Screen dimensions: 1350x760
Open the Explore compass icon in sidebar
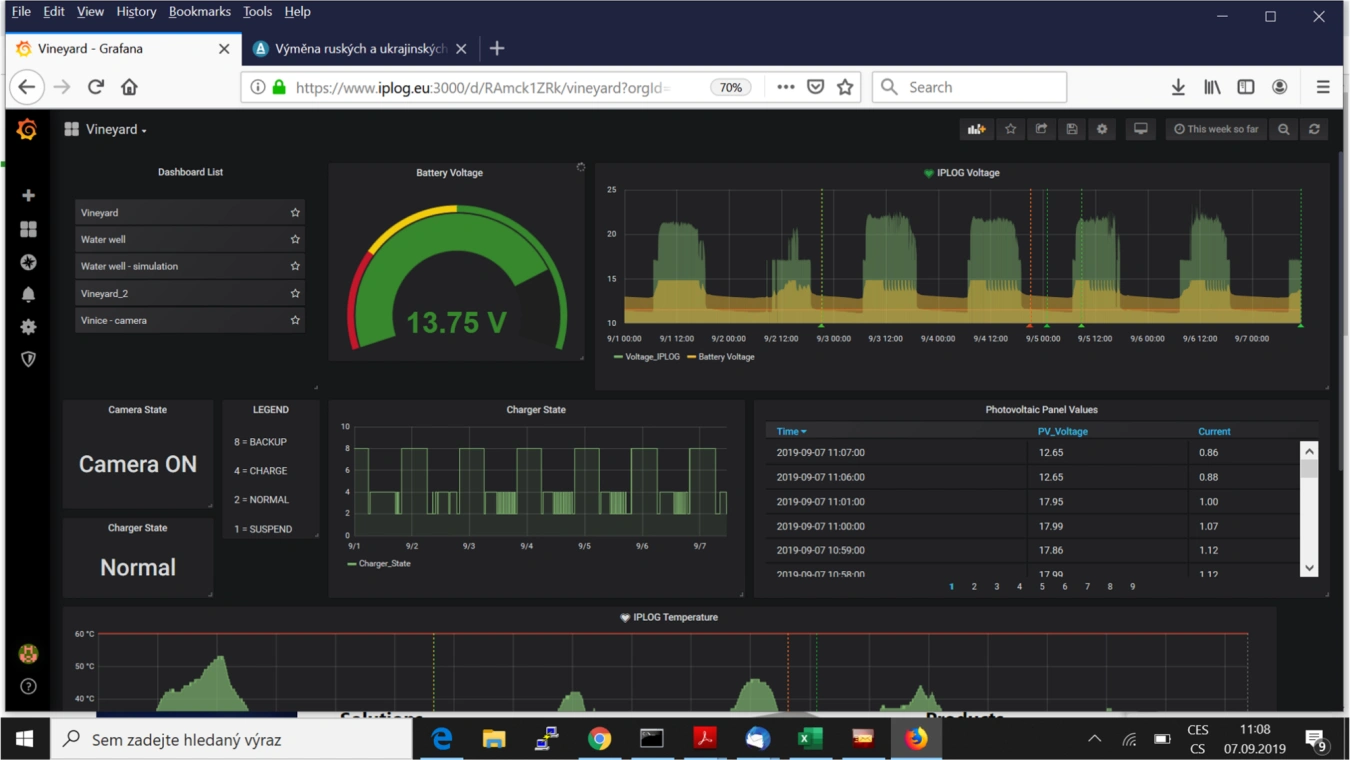pos(28,262)
